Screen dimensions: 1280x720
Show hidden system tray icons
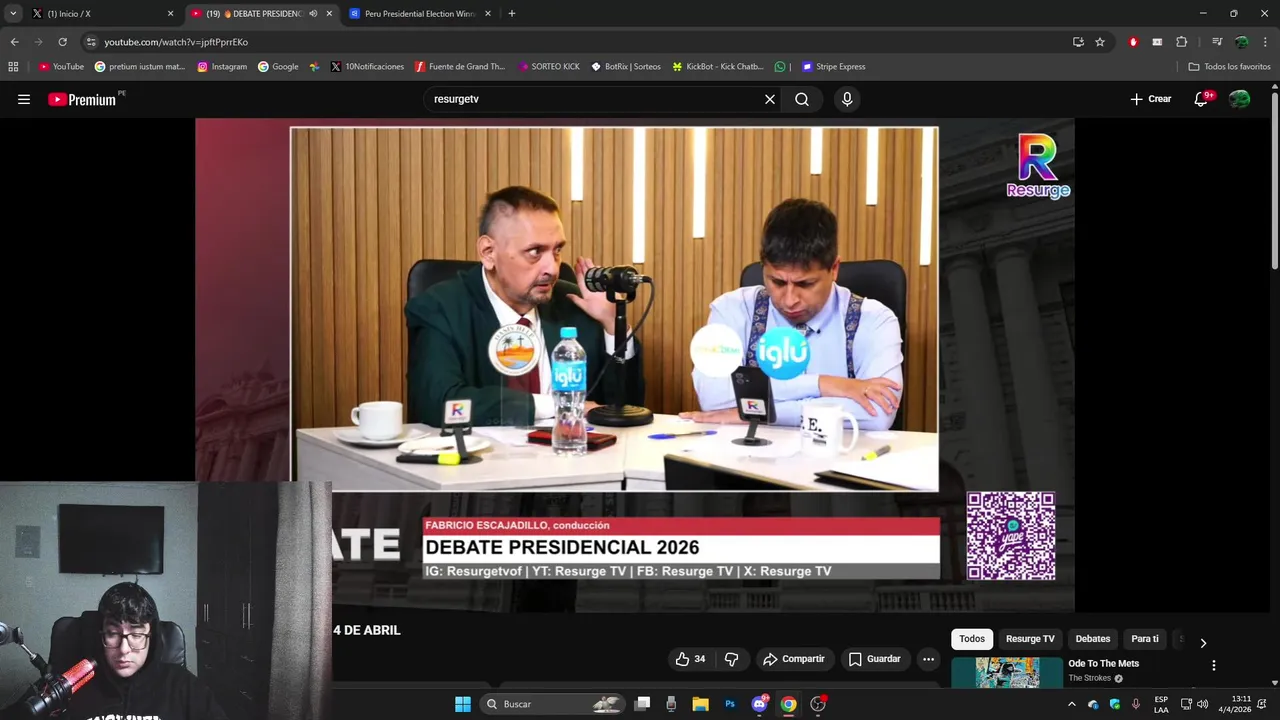[x=1072, y=704]
